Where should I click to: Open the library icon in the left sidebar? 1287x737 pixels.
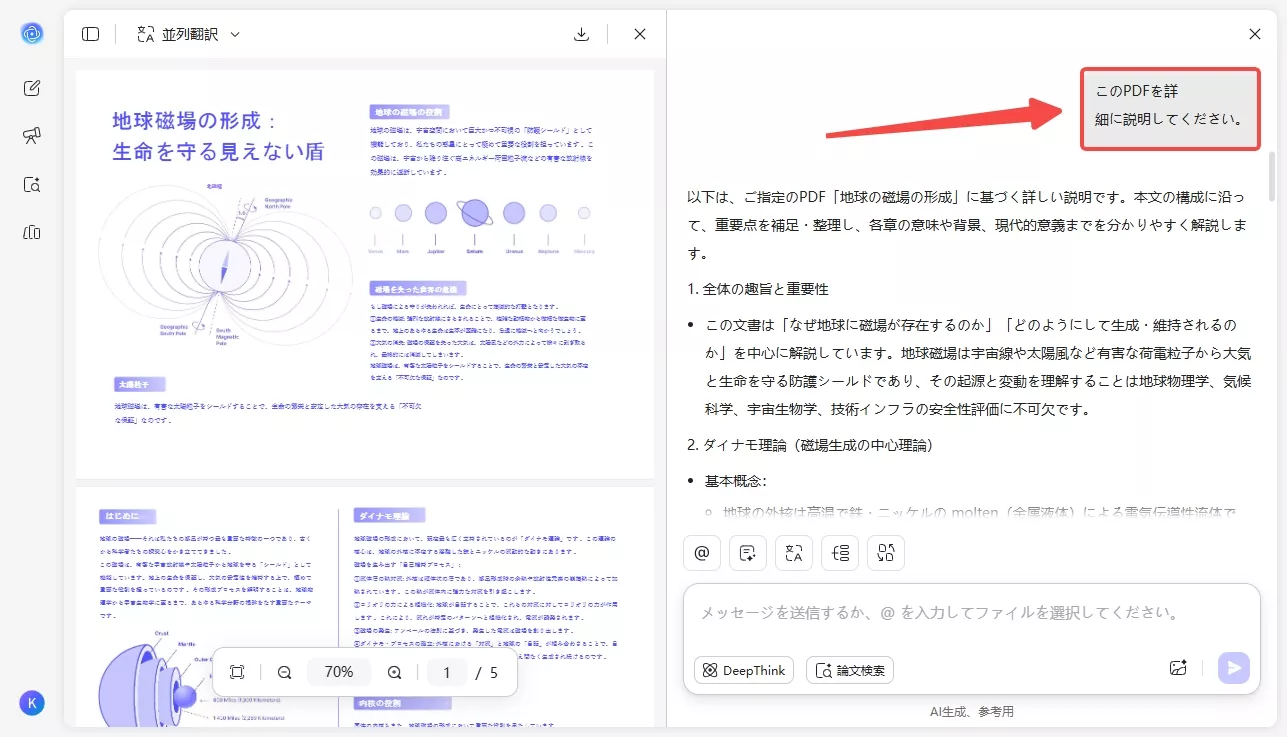[31, 232]
